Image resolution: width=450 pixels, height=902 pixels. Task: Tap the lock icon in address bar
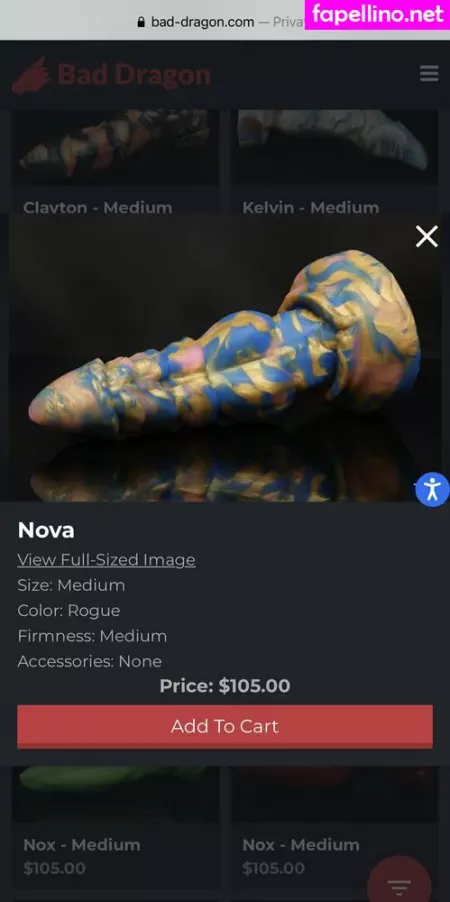142,22
